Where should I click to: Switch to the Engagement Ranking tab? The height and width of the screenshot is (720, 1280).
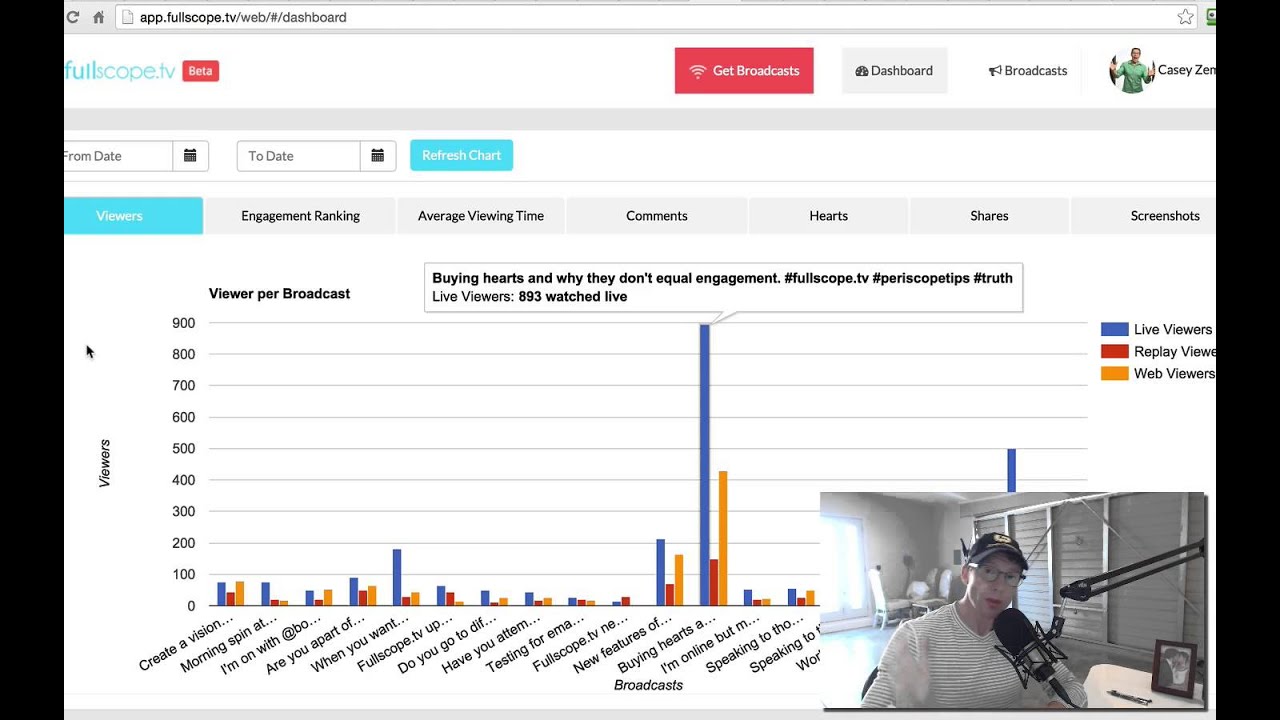[x=300, y=216]
